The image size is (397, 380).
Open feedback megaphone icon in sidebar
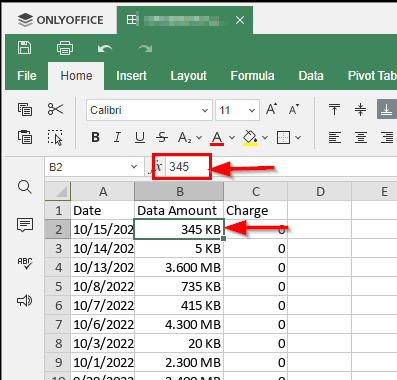[25, 301]
